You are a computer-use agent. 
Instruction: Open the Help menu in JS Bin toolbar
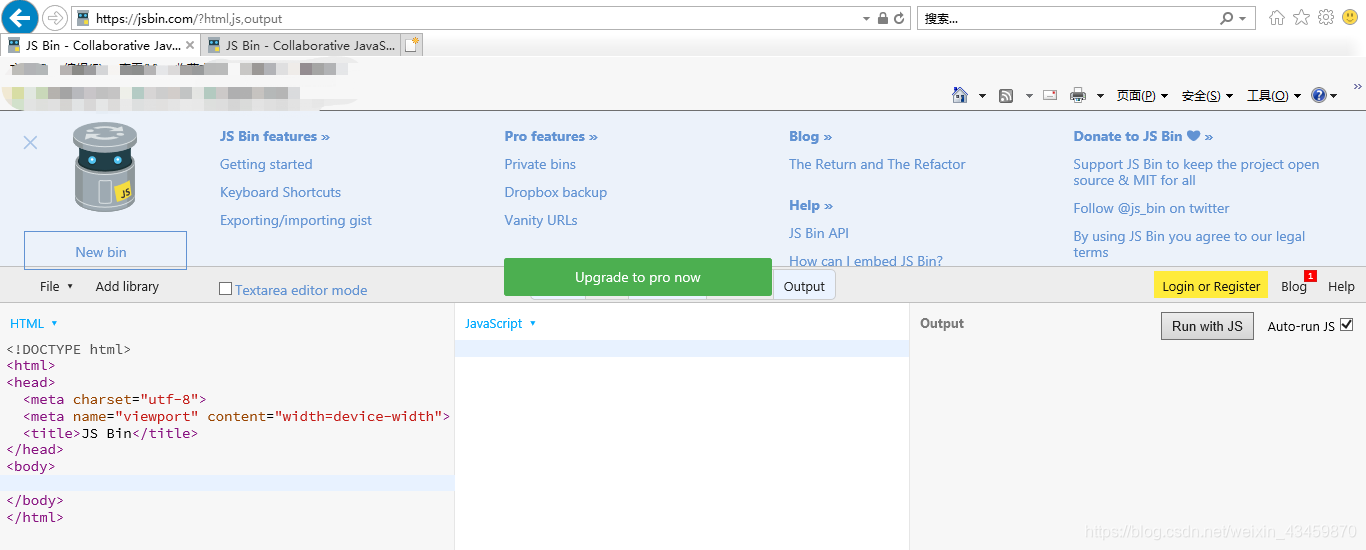(x=1341, y=286)
